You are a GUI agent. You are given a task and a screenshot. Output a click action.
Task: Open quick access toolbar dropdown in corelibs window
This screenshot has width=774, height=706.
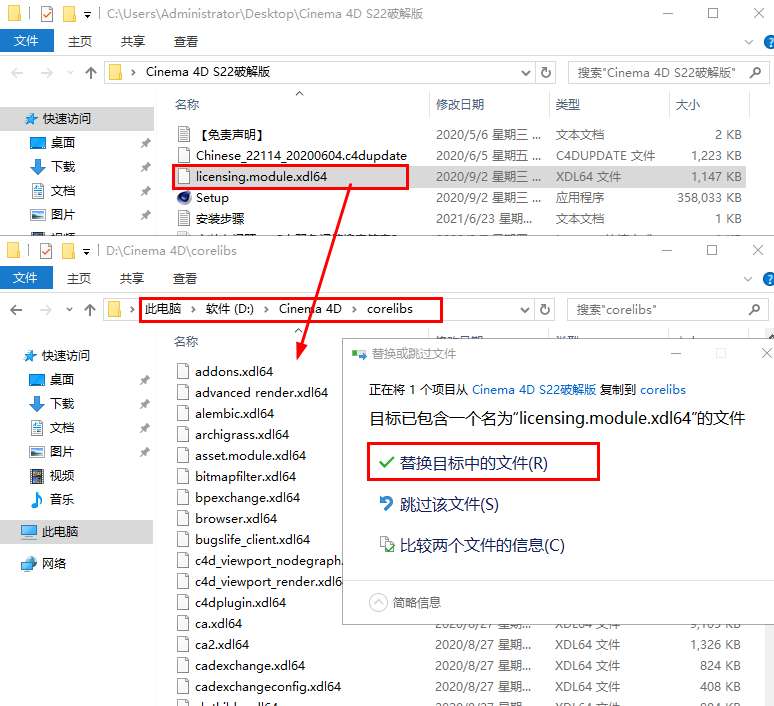pos(86,252)
